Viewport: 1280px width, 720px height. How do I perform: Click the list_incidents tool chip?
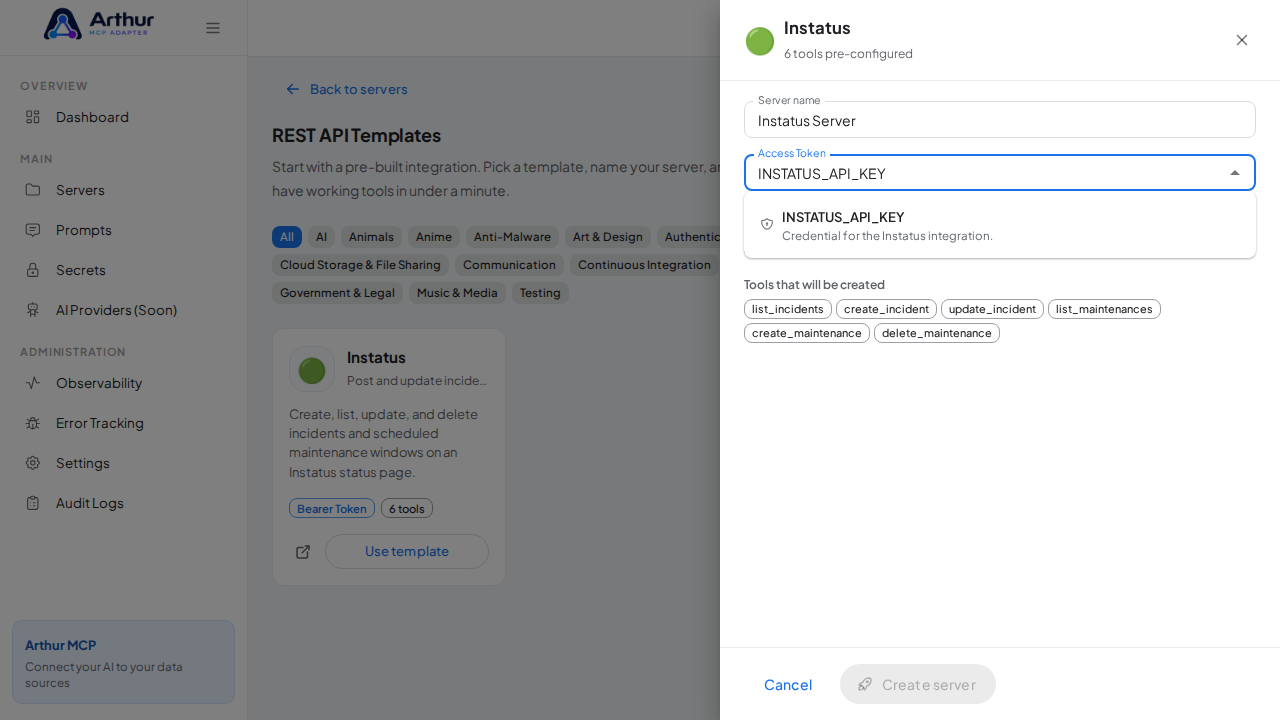coord(788,309)
